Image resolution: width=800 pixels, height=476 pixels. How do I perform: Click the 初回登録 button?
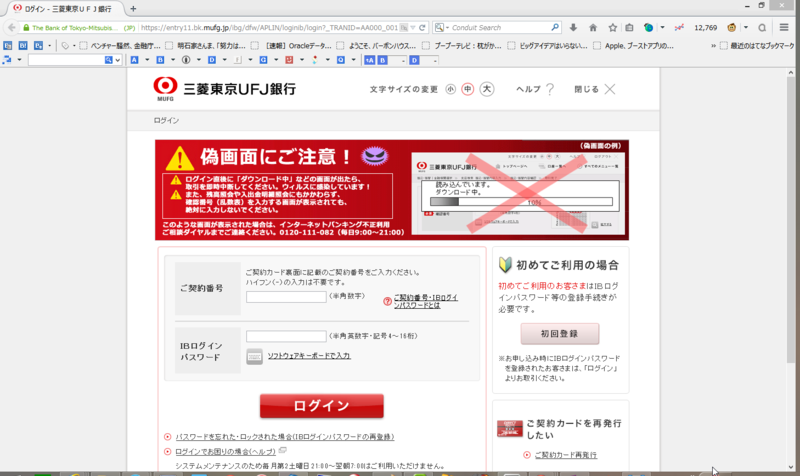(560, 334)
